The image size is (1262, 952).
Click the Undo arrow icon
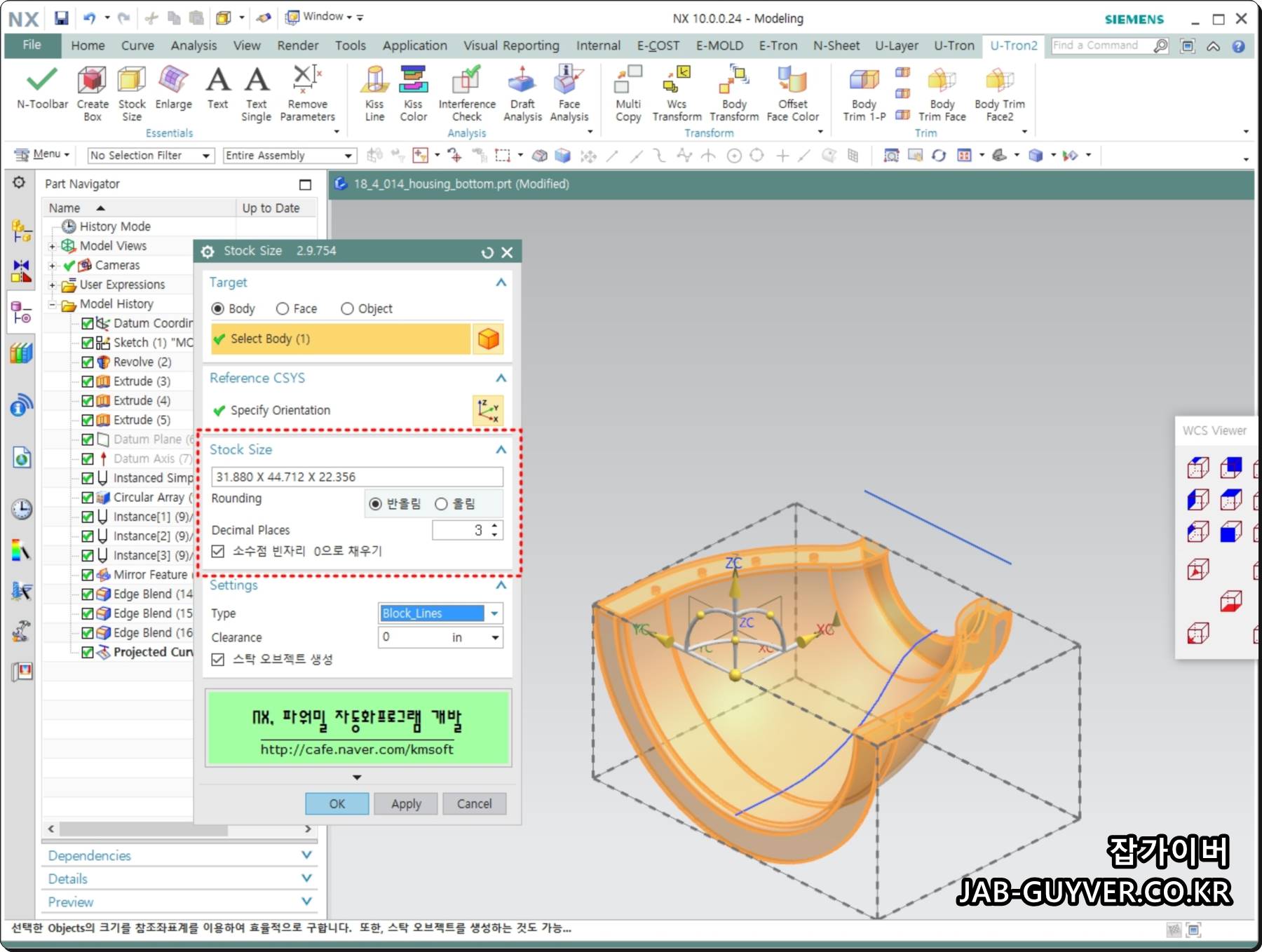89,18
